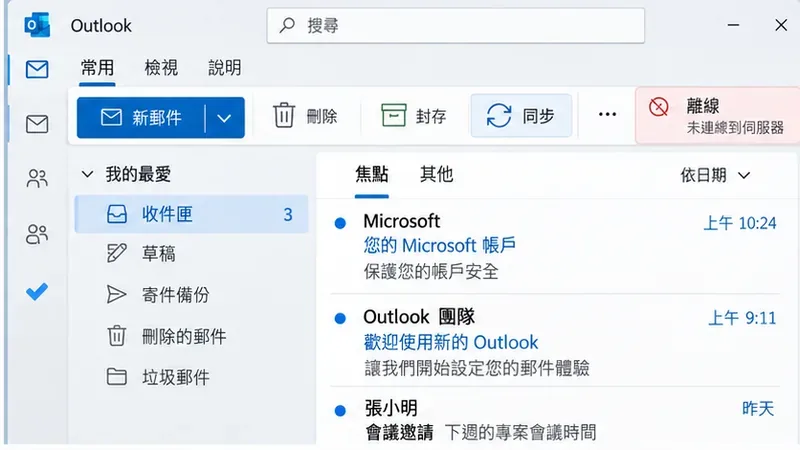Click into the 搜尋 search field
The width and height of the screenshot is (800, 450).
pyautogui.click(x=455, y=26)
